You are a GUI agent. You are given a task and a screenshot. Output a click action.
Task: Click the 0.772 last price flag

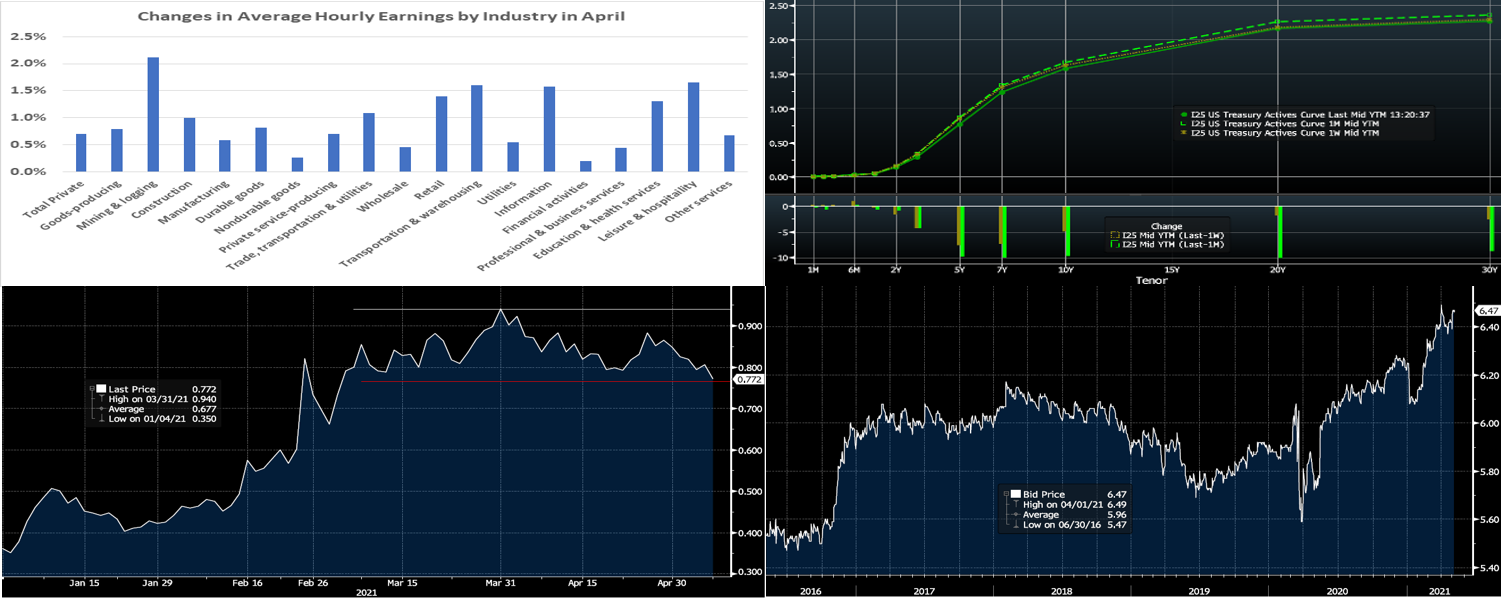click(x=748, y=380)
